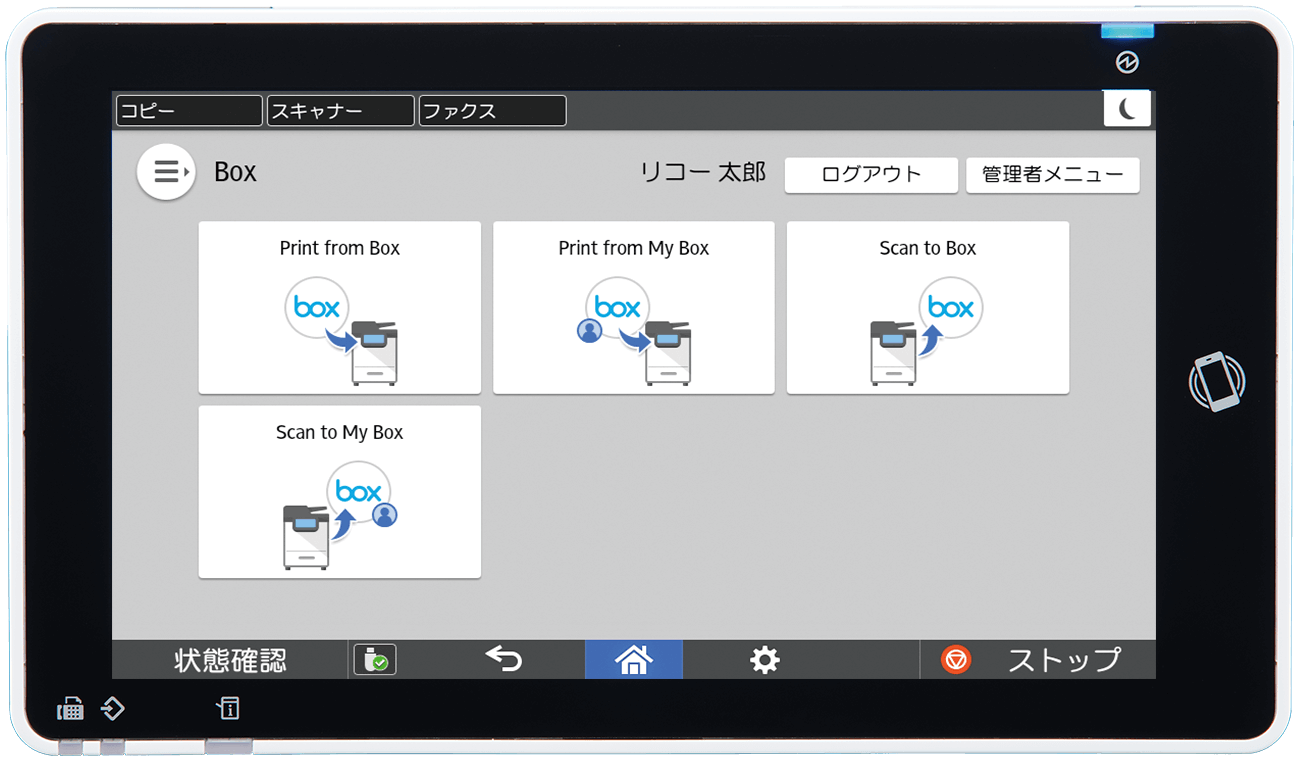This screenshot has width=1300, height=764.
Task: Switch to the スキャナー tab
Action: coord(340,111)
